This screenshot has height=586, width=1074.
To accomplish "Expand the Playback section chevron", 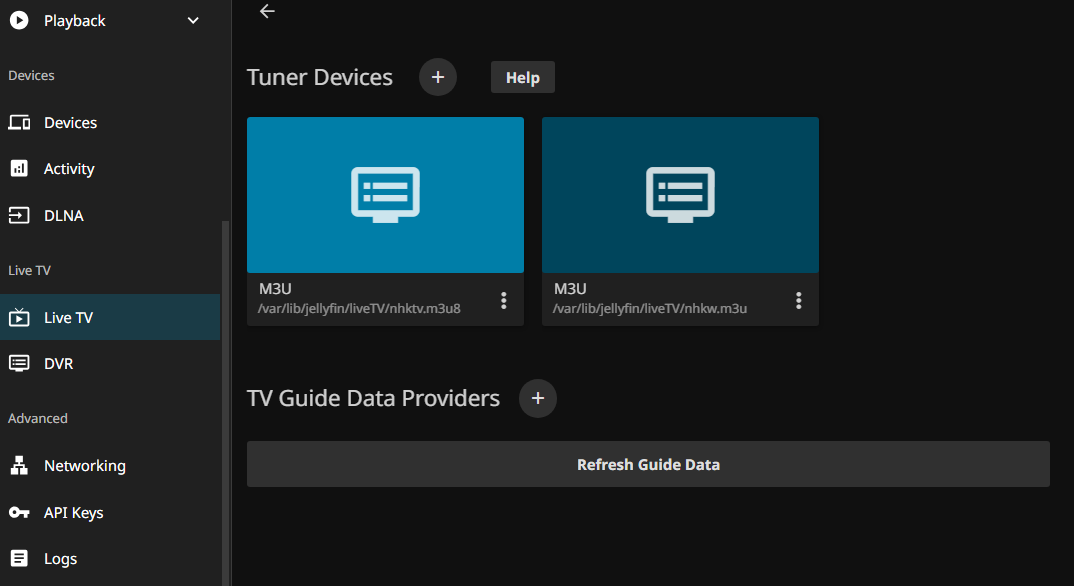I will (193, 21).
